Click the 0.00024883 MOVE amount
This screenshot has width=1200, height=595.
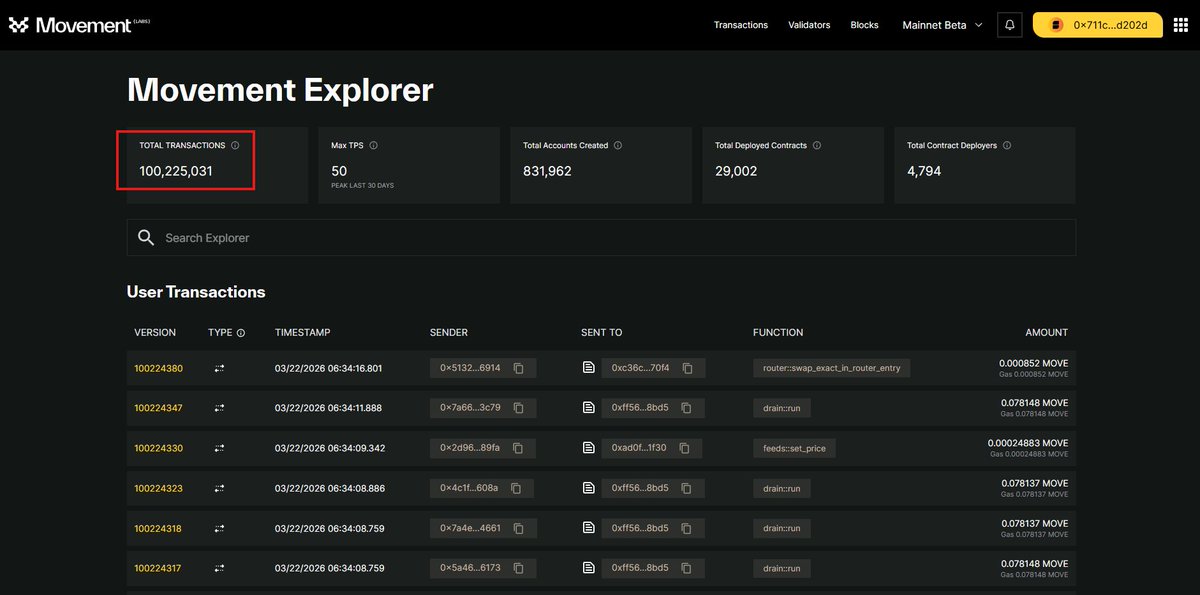[1028, 443]
